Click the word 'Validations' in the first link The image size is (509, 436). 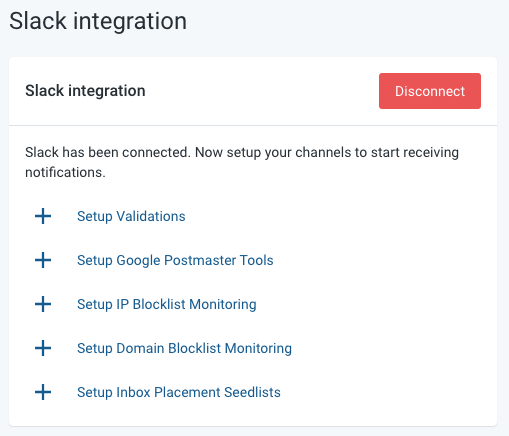[151, 216]
